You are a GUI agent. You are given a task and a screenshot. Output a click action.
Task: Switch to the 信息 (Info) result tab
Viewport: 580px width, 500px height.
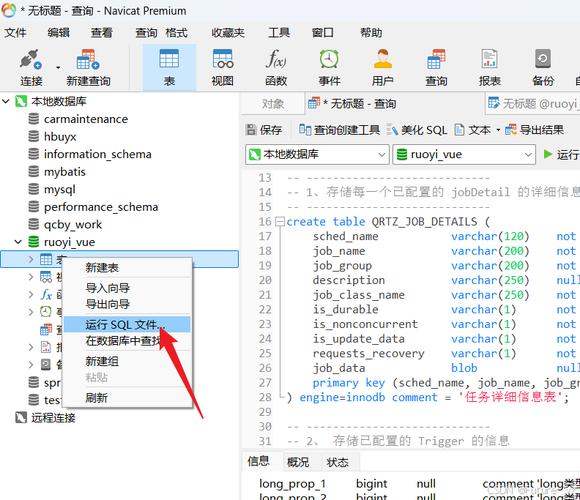point(259,461)
